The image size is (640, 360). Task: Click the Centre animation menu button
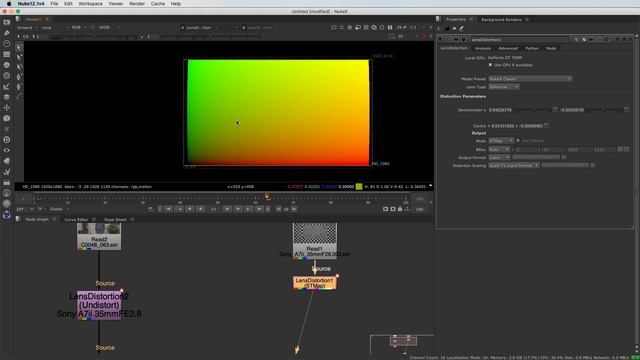click(547, 126)
